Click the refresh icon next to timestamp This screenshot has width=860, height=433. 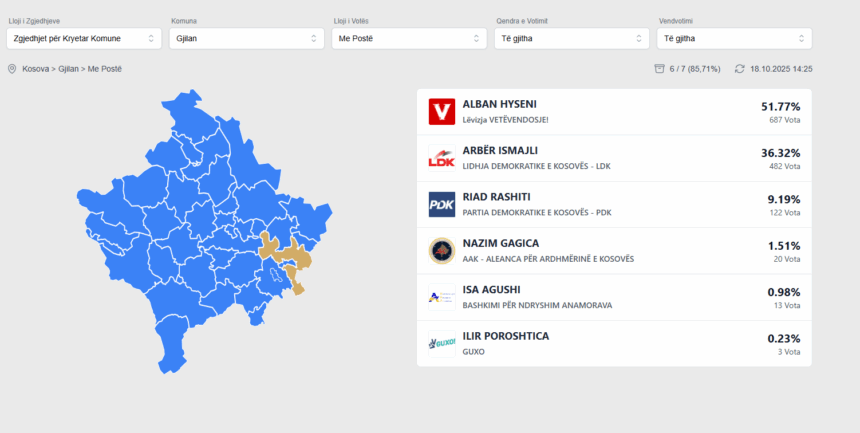[x=739, y=69]
